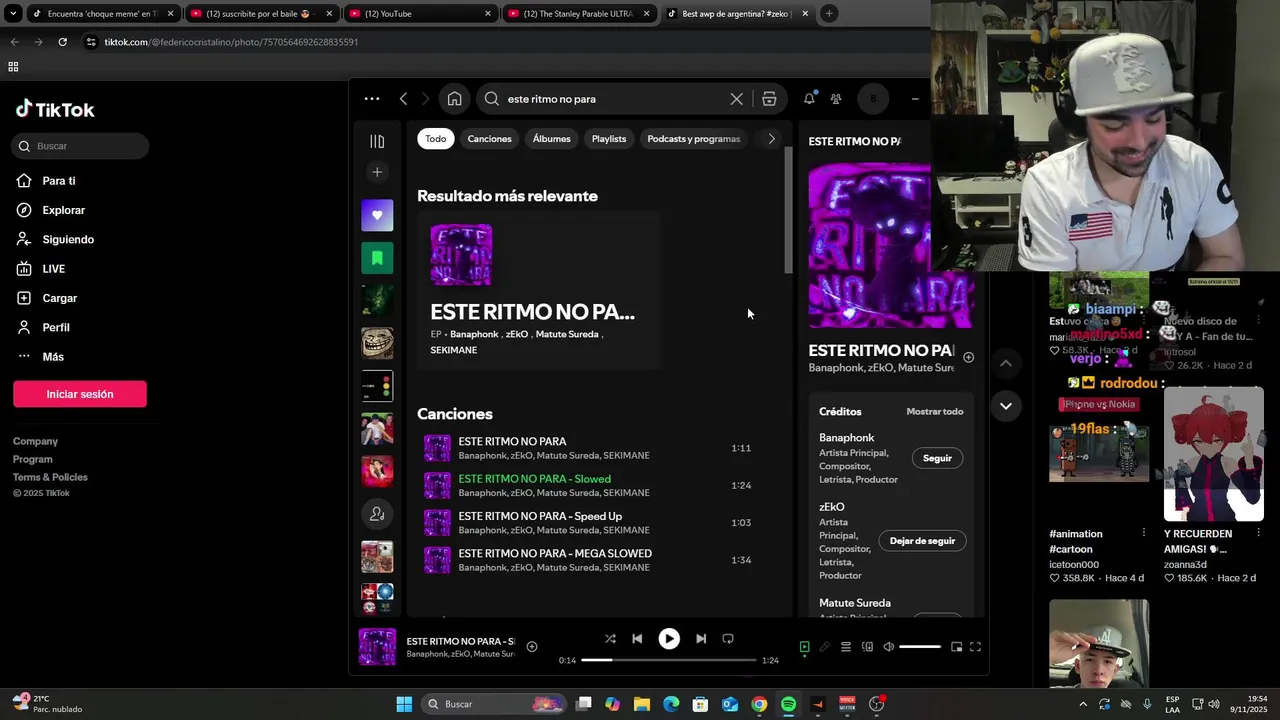Open top result ESTE RITMO NO PA... EP

(x=539, y=290)
